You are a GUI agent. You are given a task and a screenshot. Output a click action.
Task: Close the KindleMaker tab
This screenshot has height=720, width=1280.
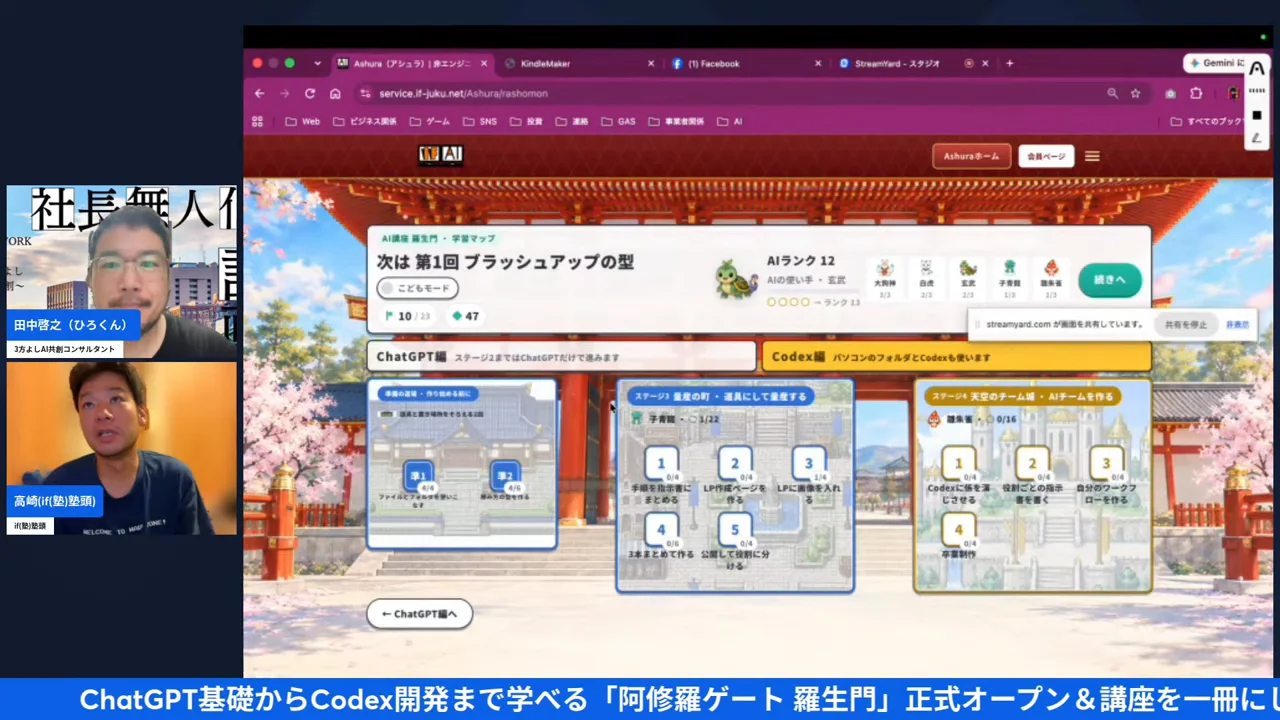point(651,63)
